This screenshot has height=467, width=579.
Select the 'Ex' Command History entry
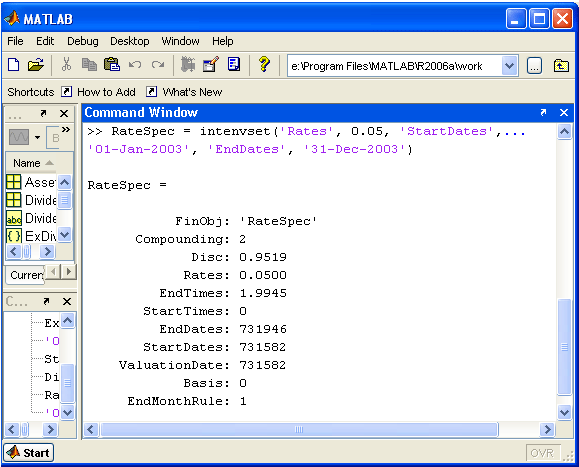pyautogui.click(x=52, y=323)
